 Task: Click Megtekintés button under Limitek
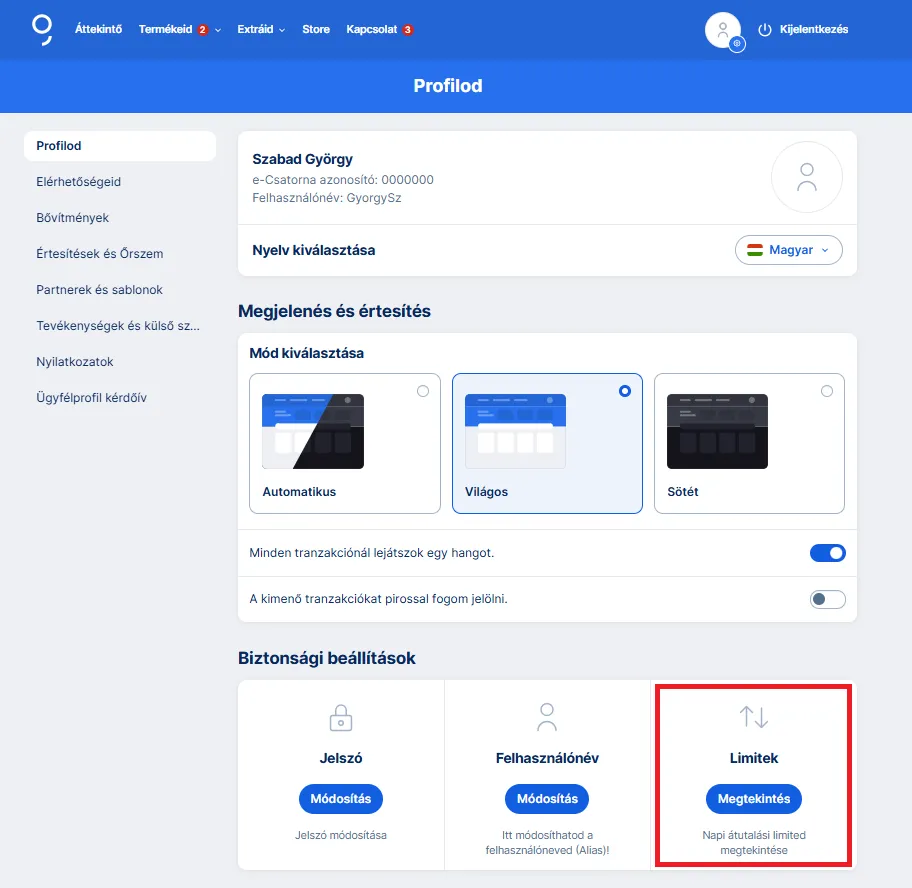coord(753,799)
